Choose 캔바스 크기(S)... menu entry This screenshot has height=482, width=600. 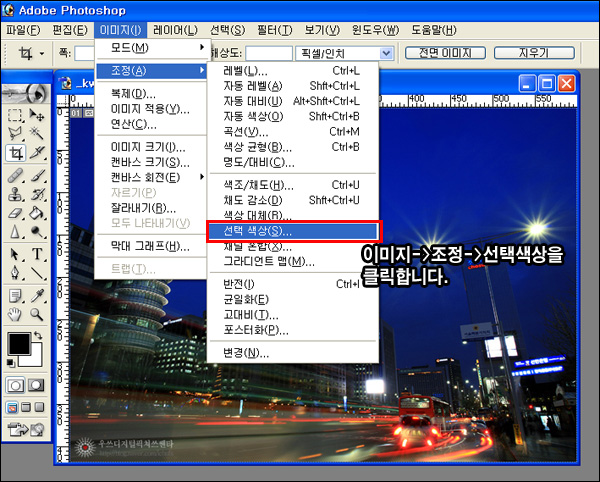click(152, 162)
